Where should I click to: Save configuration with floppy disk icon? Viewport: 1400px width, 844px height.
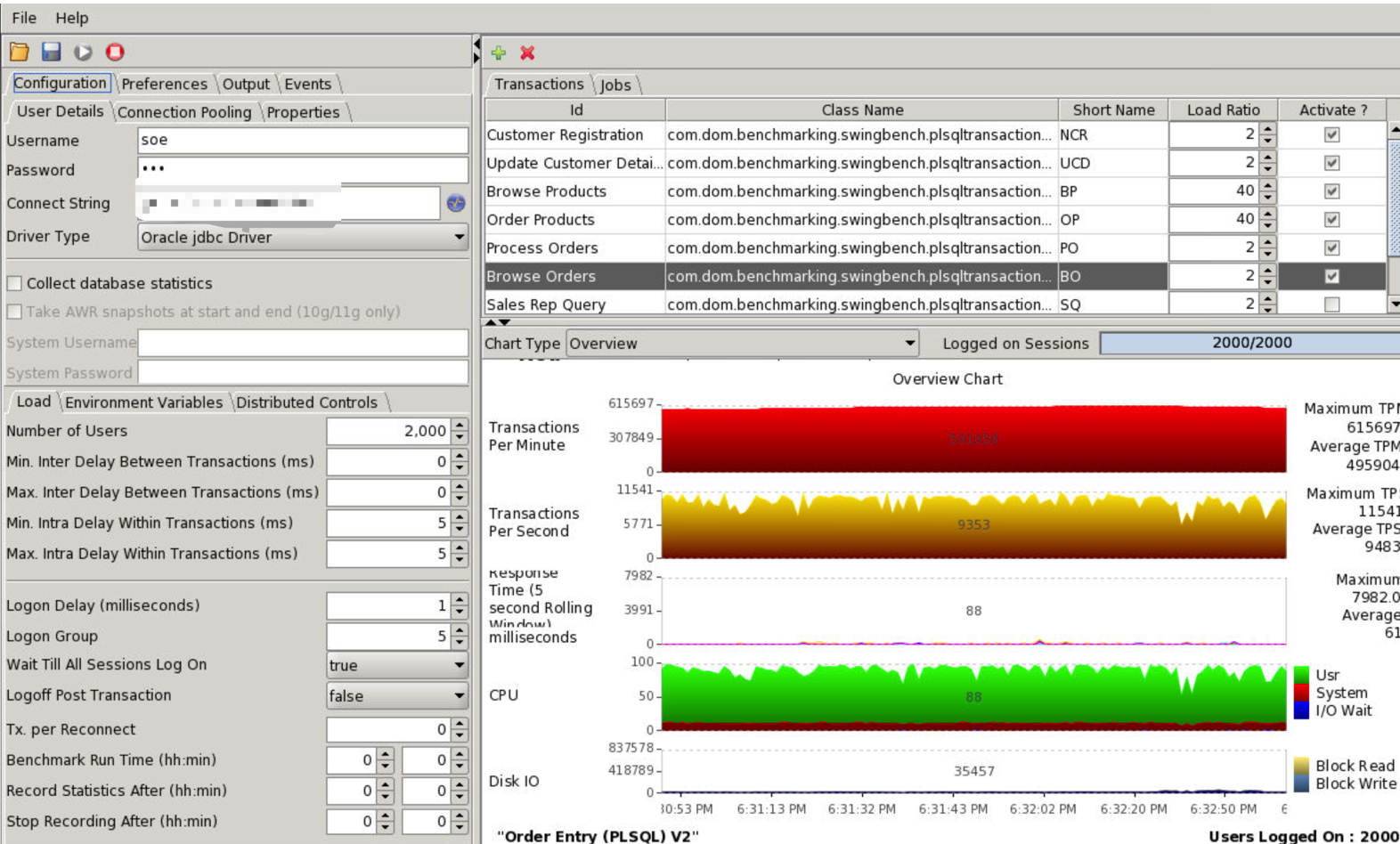coord(52,53)
